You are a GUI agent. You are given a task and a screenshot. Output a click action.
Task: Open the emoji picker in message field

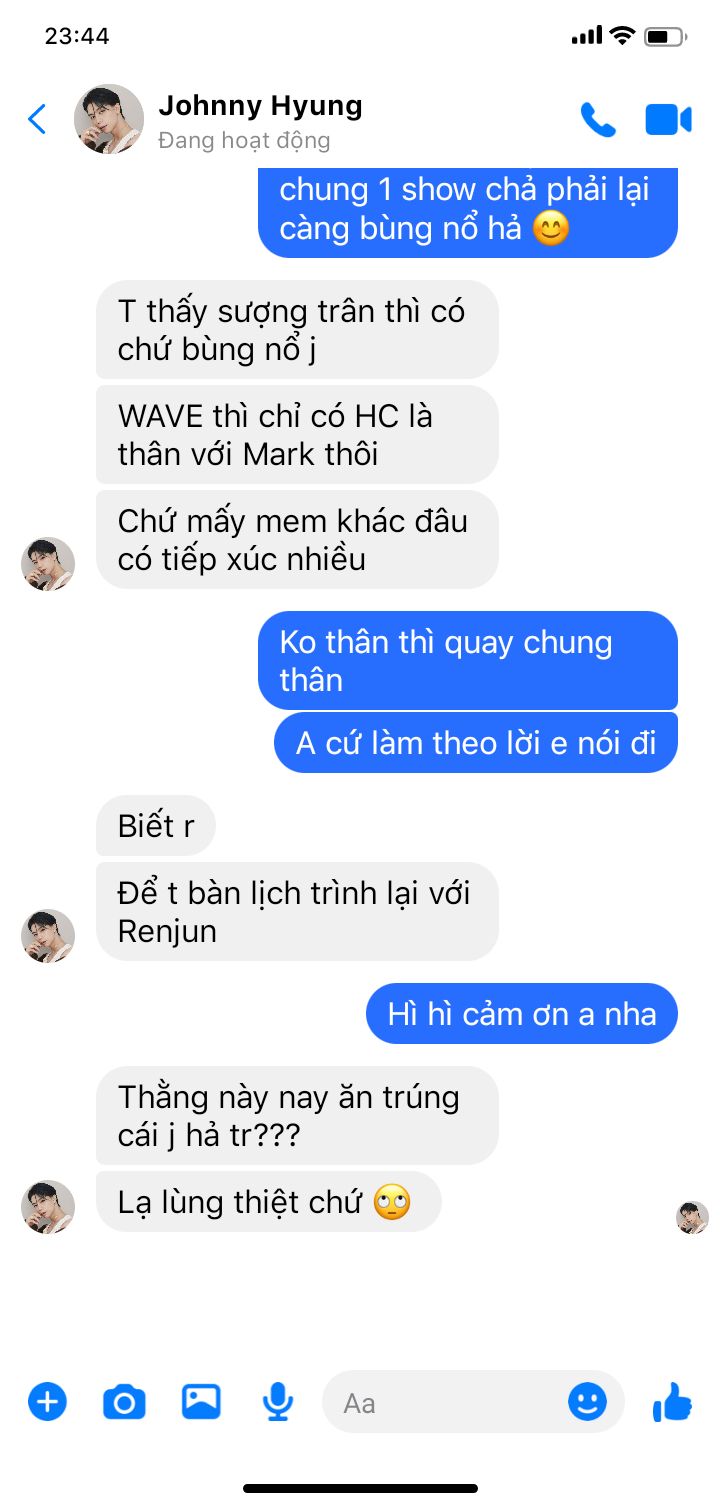(x=587, y=1401)
